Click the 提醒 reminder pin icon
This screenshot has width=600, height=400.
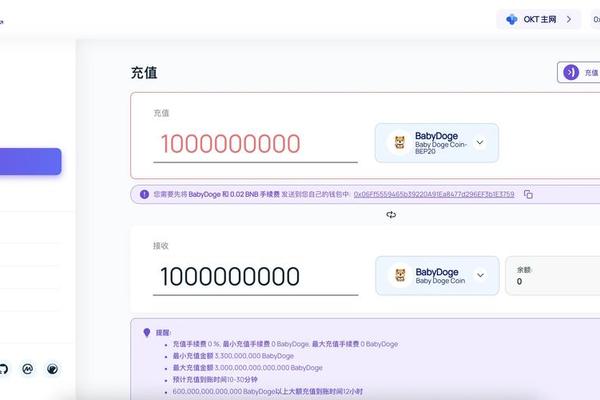tap(147, 333)
